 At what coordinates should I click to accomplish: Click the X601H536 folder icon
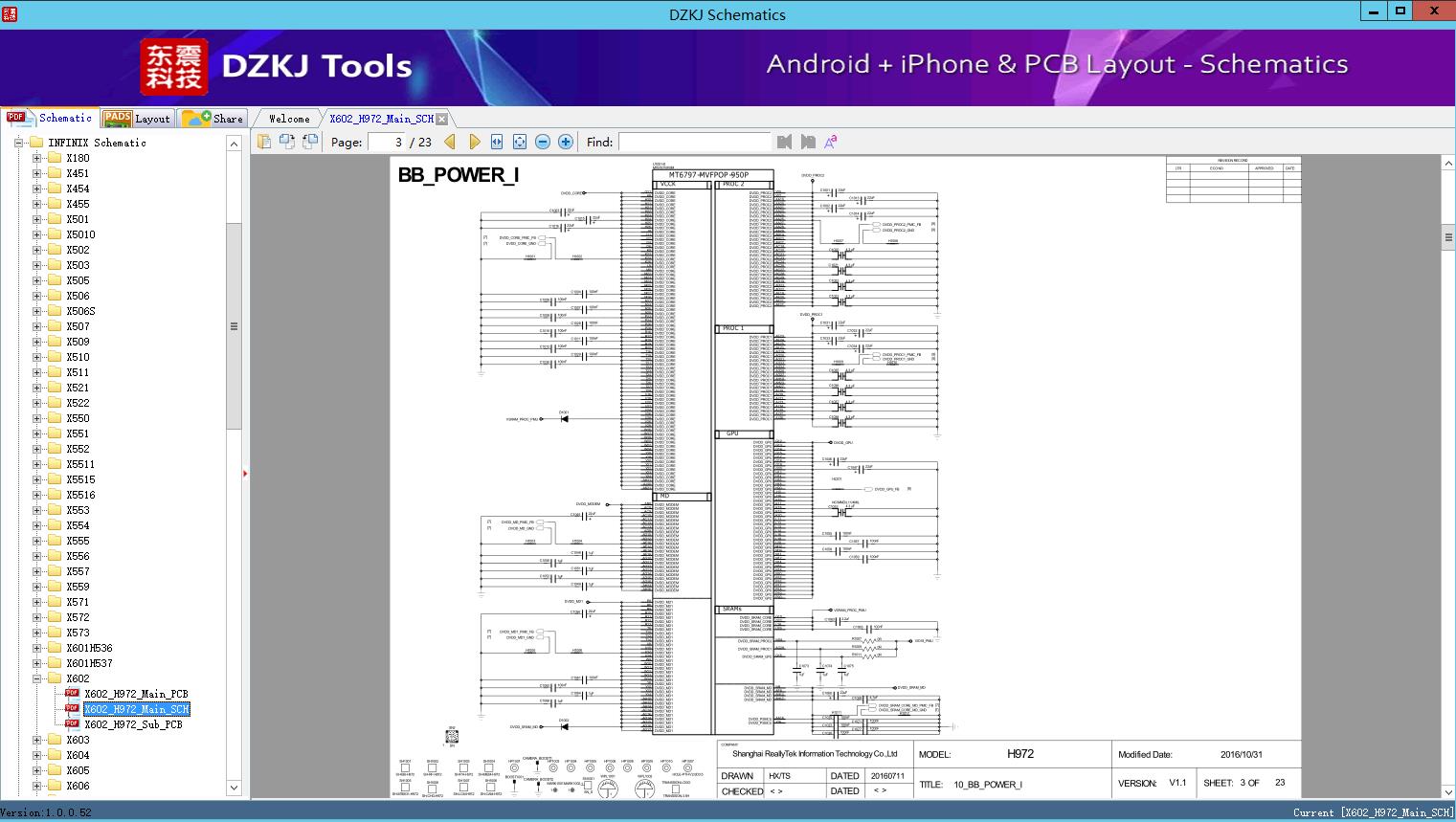point(55,648)
